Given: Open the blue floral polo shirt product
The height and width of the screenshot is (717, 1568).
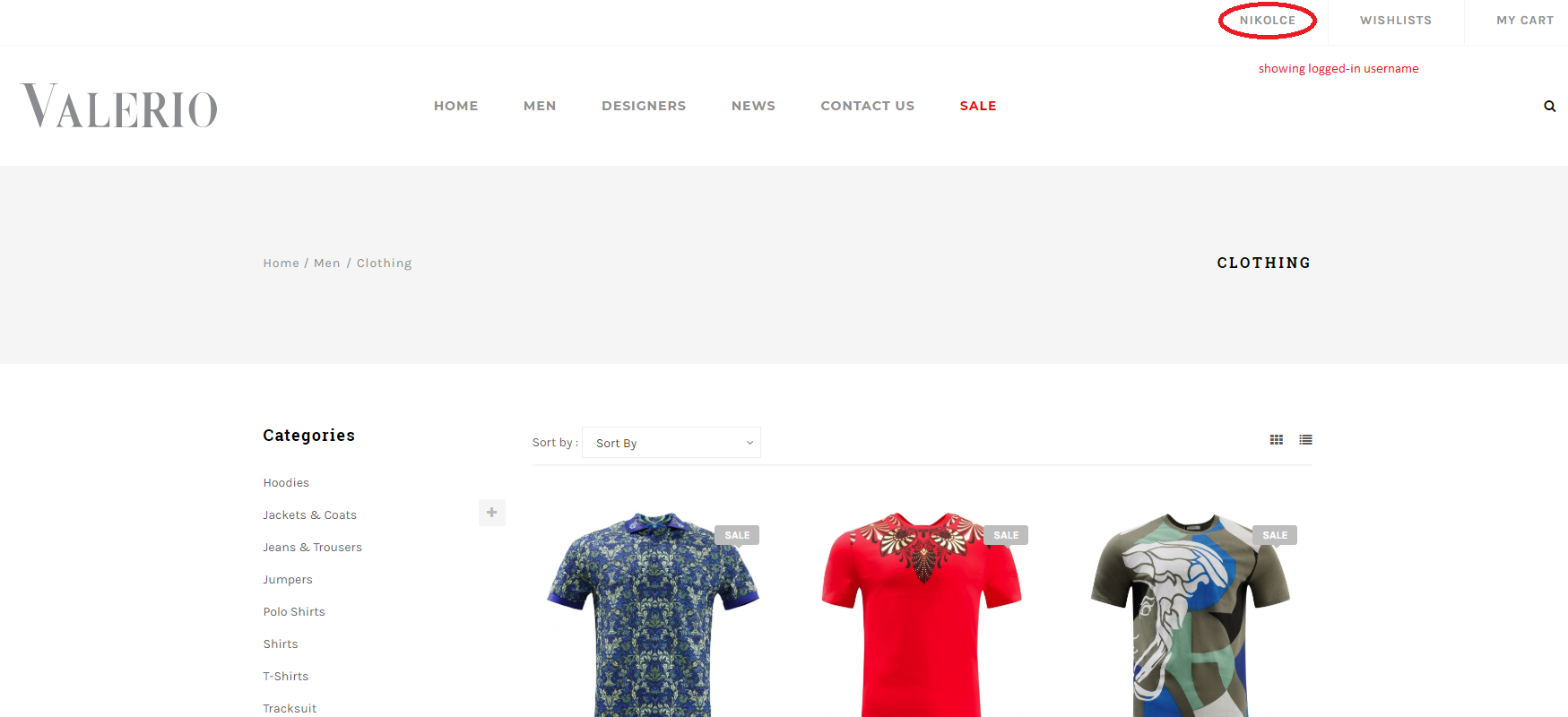Looking at the screenshot, I should tap(653, 615).
